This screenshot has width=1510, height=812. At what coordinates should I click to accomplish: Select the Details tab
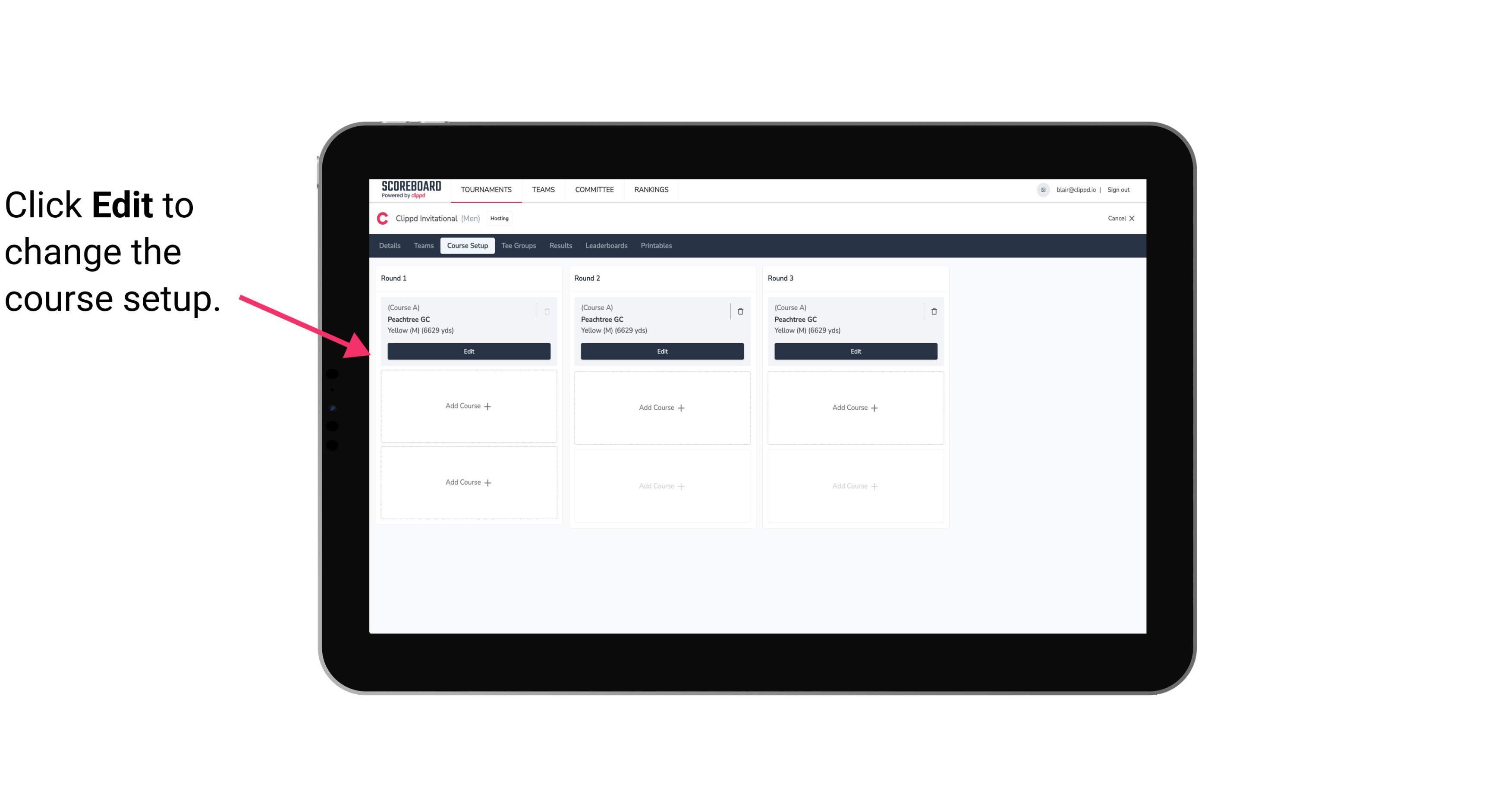[x=391, y=245]
